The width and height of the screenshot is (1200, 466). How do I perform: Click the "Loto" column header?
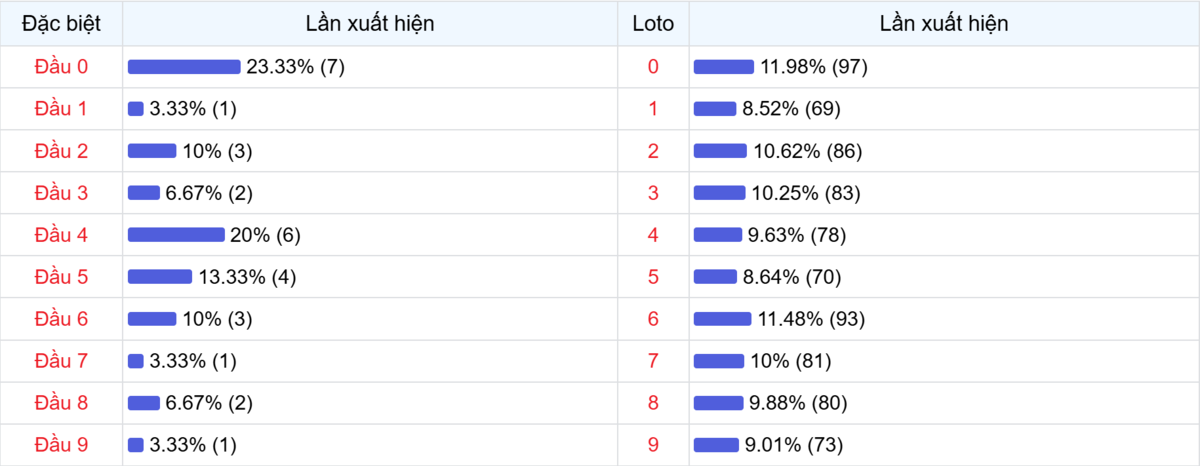(x=653, y=24)
